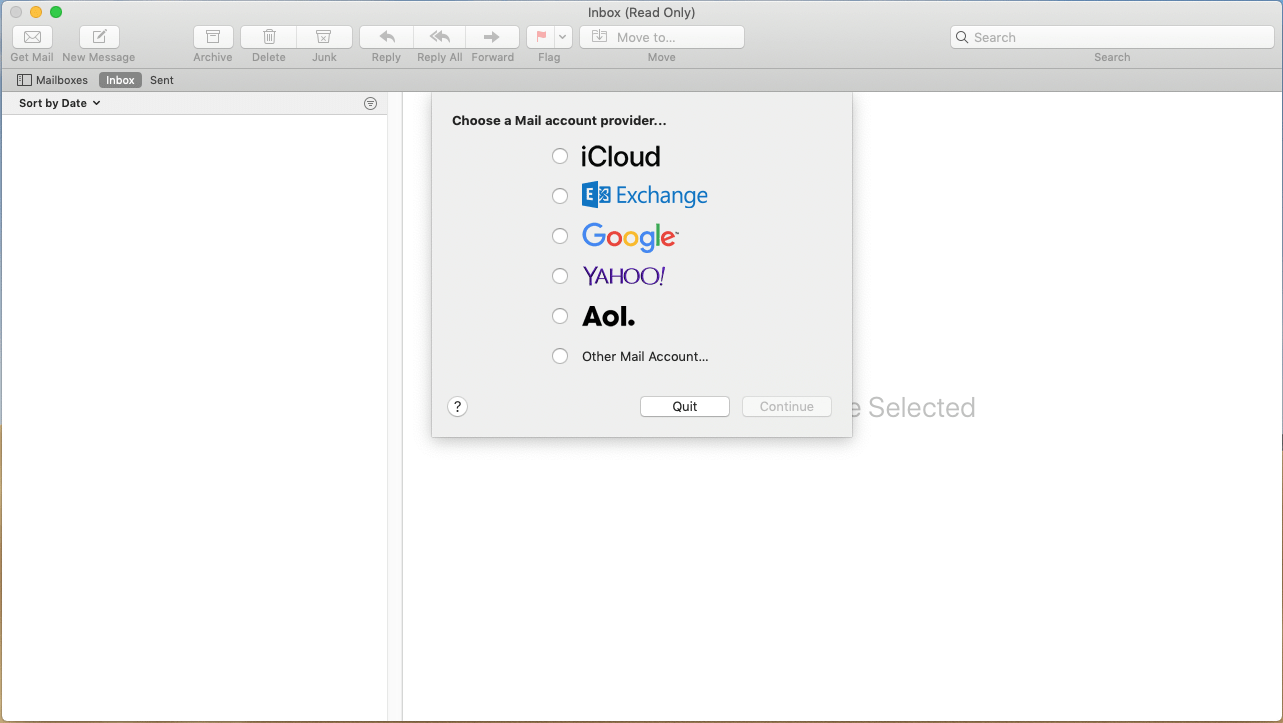This screenshot has height=723, width=1283.
Task: Select the Sent tab in favorites bar
Action: pos(162,80)
